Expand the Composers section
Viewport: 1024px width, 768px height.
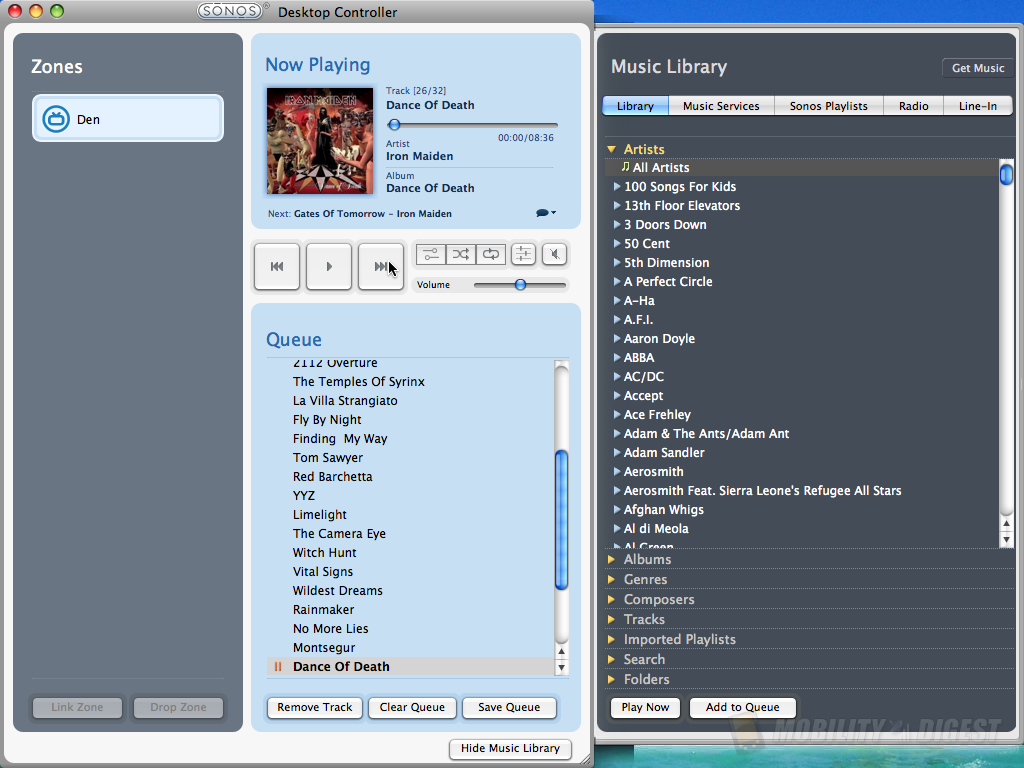coord(611,600)
